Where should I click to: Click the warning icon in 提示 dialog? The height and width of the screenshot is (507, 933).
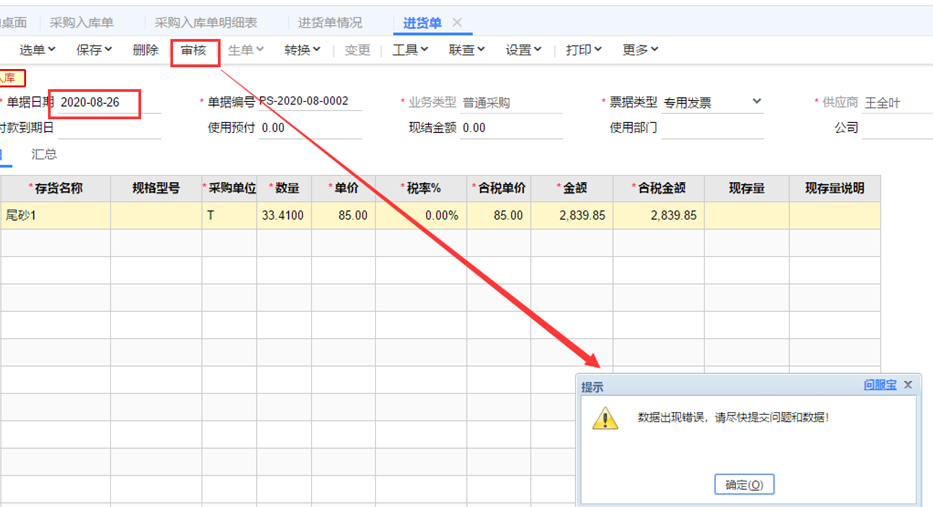605,418
